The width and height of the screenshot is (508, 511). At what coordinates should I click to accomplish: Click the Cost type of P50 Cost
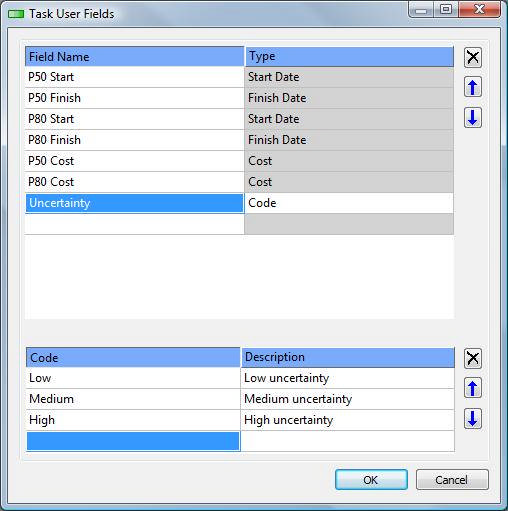coord(349,161)
